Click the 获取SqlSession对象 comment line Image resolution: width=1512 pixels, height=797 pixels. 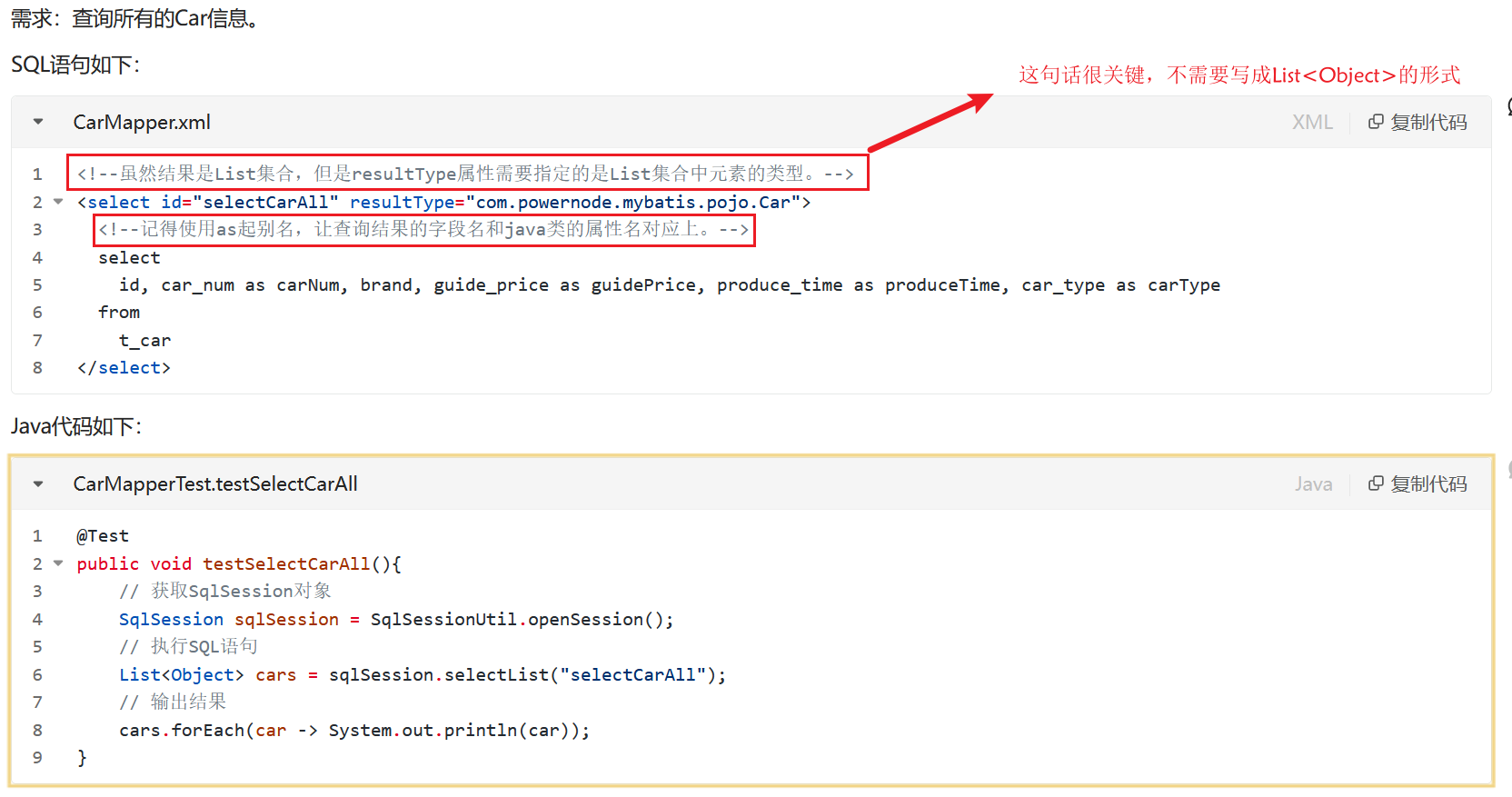[x=225, y=591]
